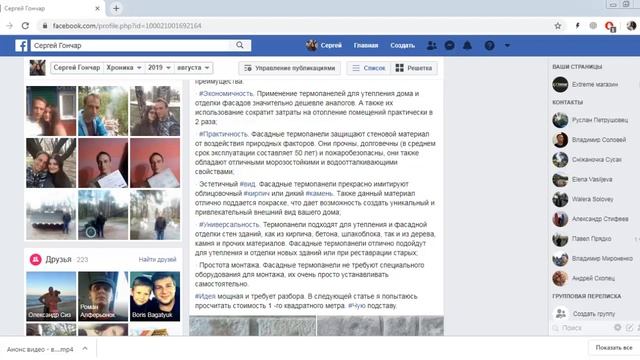The width and height of the screenshot is (640, 360).
Task: Open the Хроника dropdown
Action: pyautogui.click(x=124, y=68)
